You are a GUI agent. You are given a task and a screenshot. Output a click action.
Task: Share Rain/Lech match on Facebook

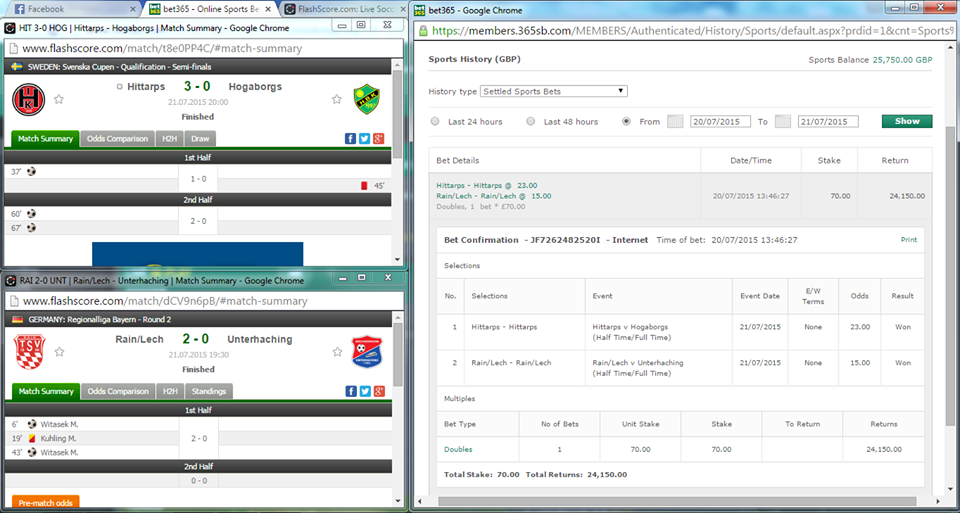(x=351, y=391)
